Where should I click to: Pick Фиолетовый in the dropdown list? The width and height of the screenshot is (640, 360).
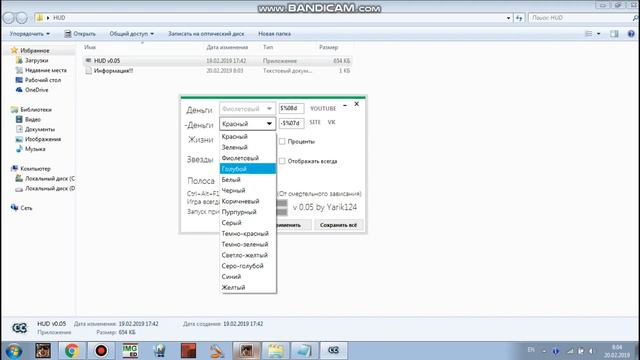coord(248,158)
